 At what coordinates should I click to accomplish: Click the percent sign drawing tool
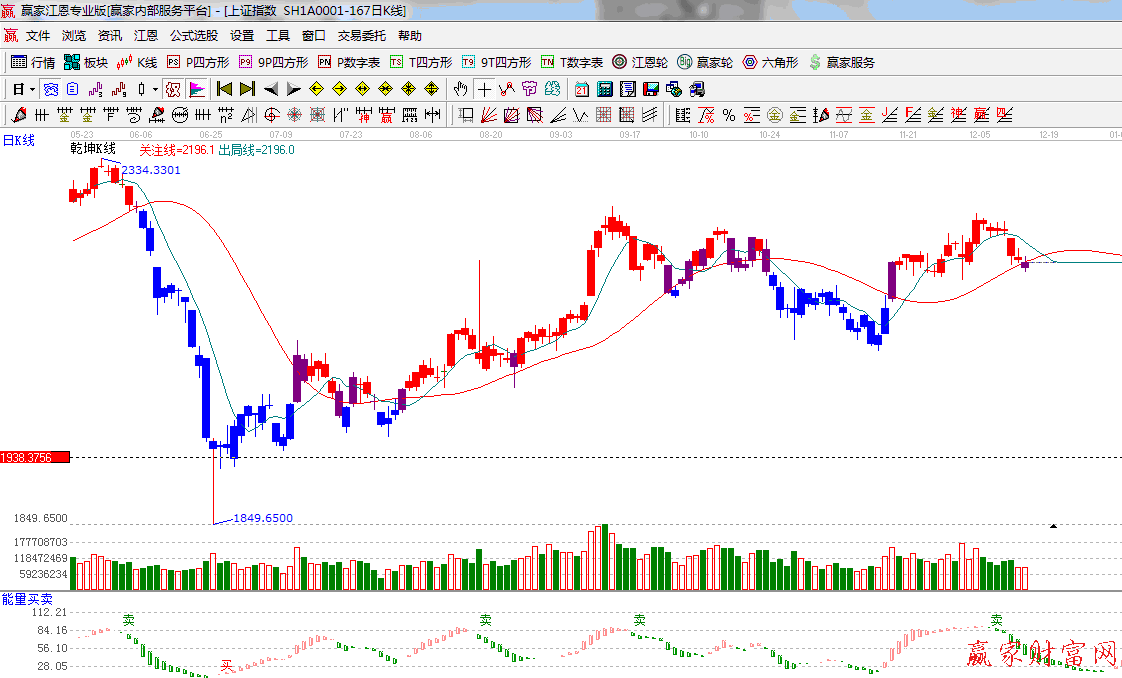click(729, 115)
